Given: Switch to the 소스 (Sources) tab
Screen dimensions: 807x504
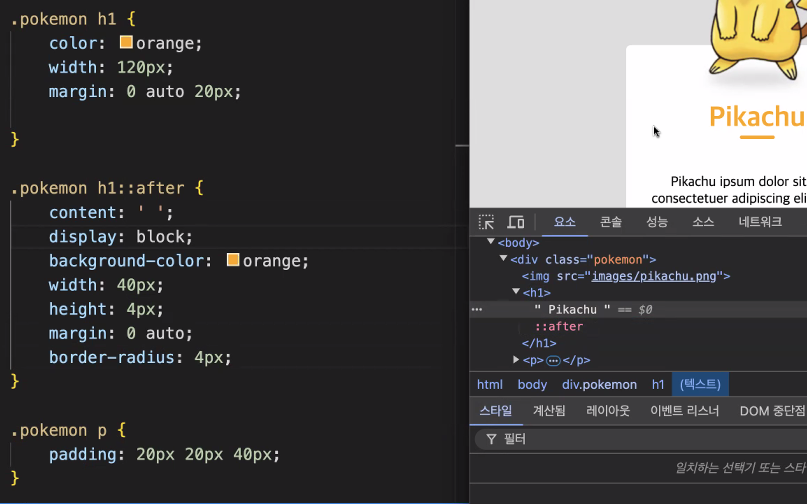Looking at the screenshot, I should coord(703,222).
